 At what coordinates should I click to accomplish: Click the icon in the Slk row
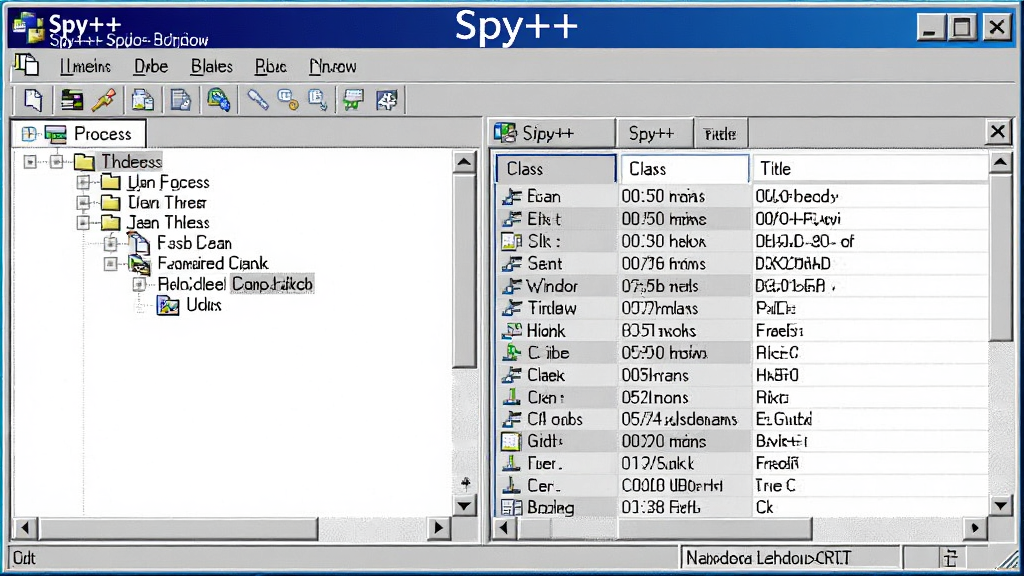[x=511, y=242]
